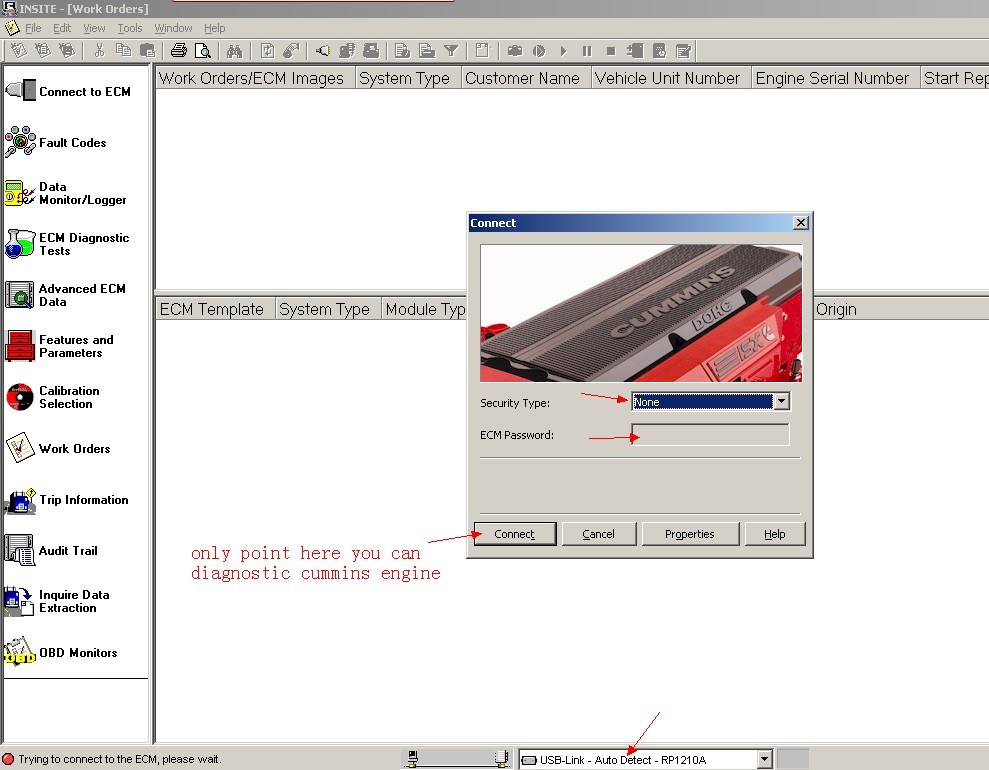
Task: Open the Window menu
Action: pos(174,28)
